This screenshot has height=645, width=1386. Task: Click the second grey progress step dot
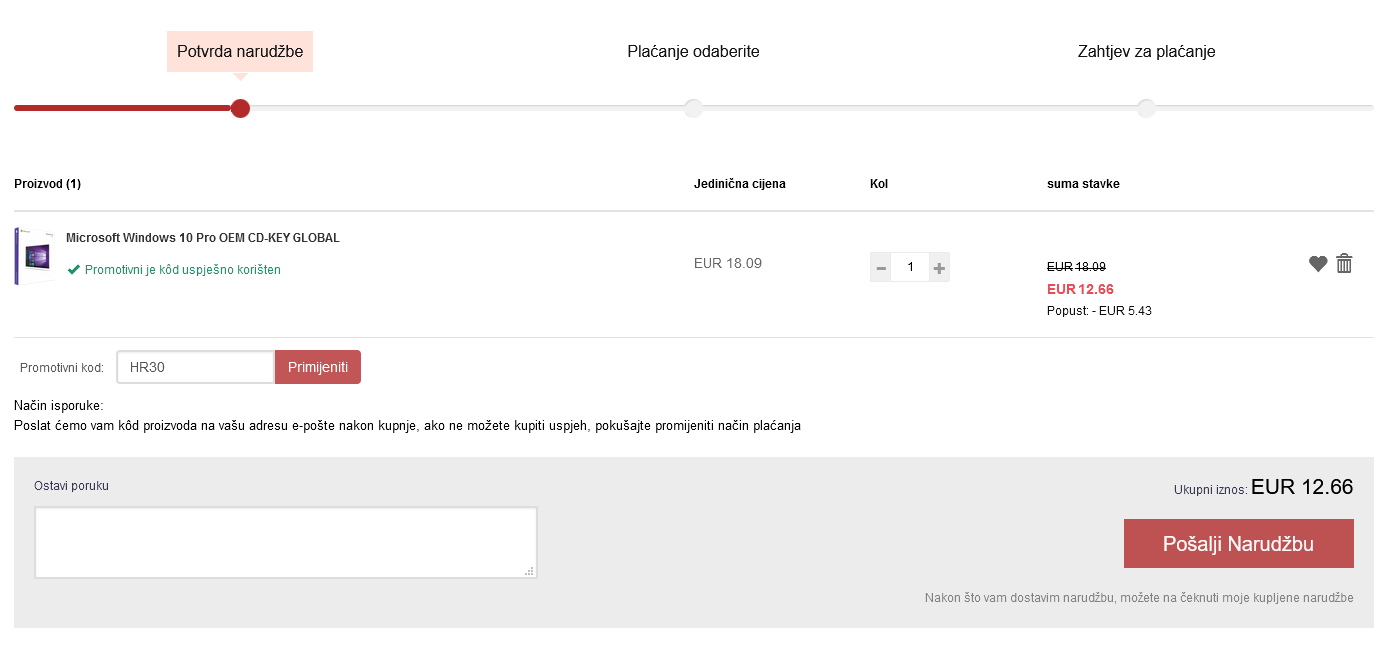[x=693, y=108]
